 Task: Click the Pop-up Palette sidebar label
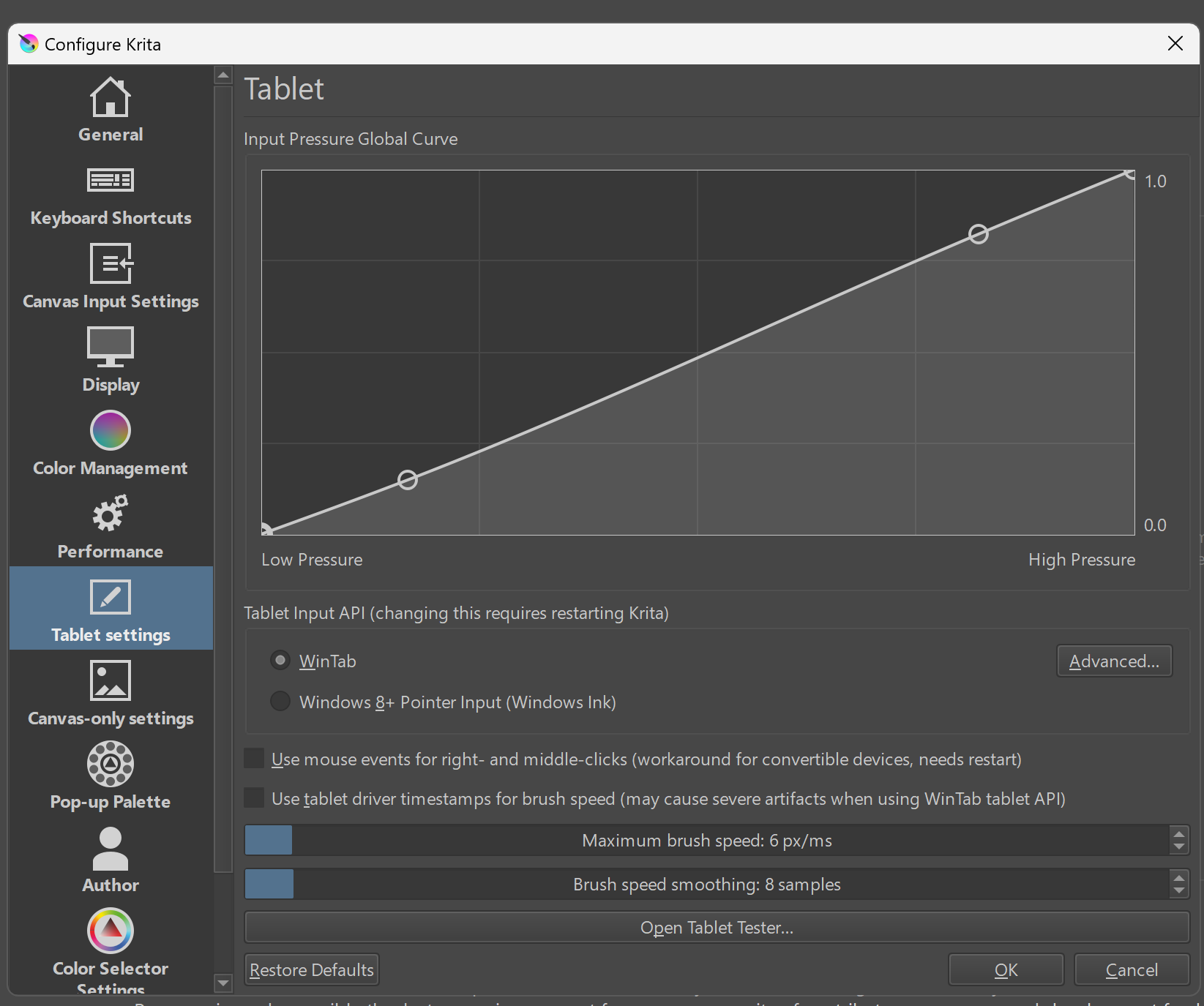111,802
